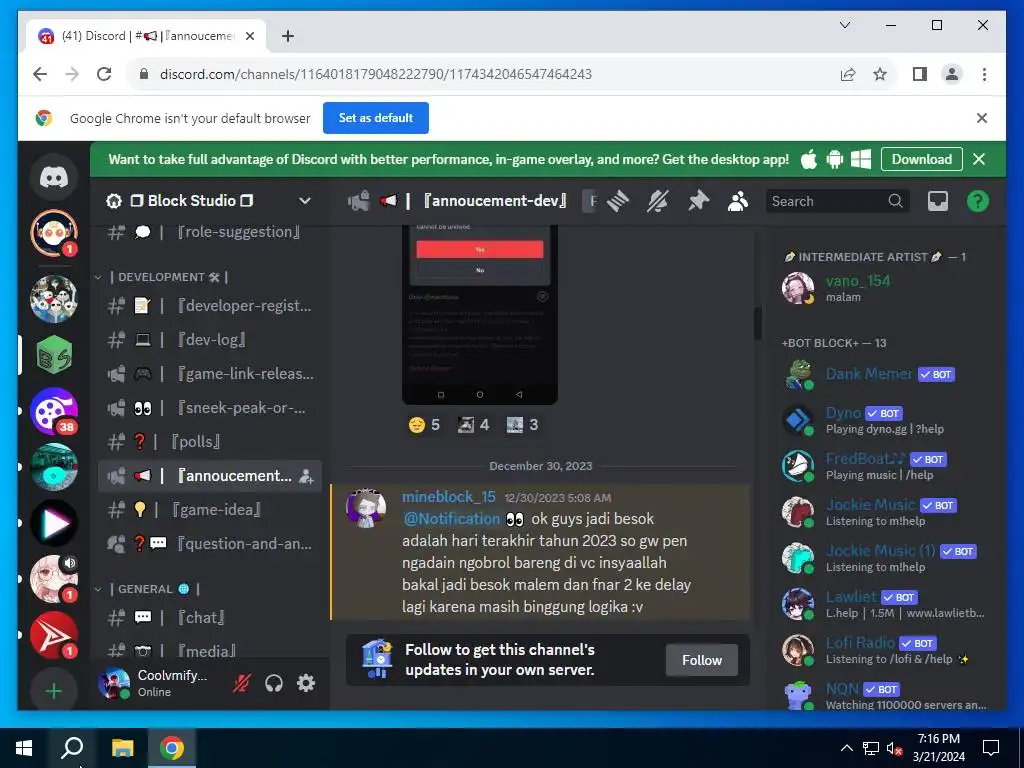The height and width of the screenshot is (768, 1024).
Task: Open the green help question mark icon
Action: point(978,201)
